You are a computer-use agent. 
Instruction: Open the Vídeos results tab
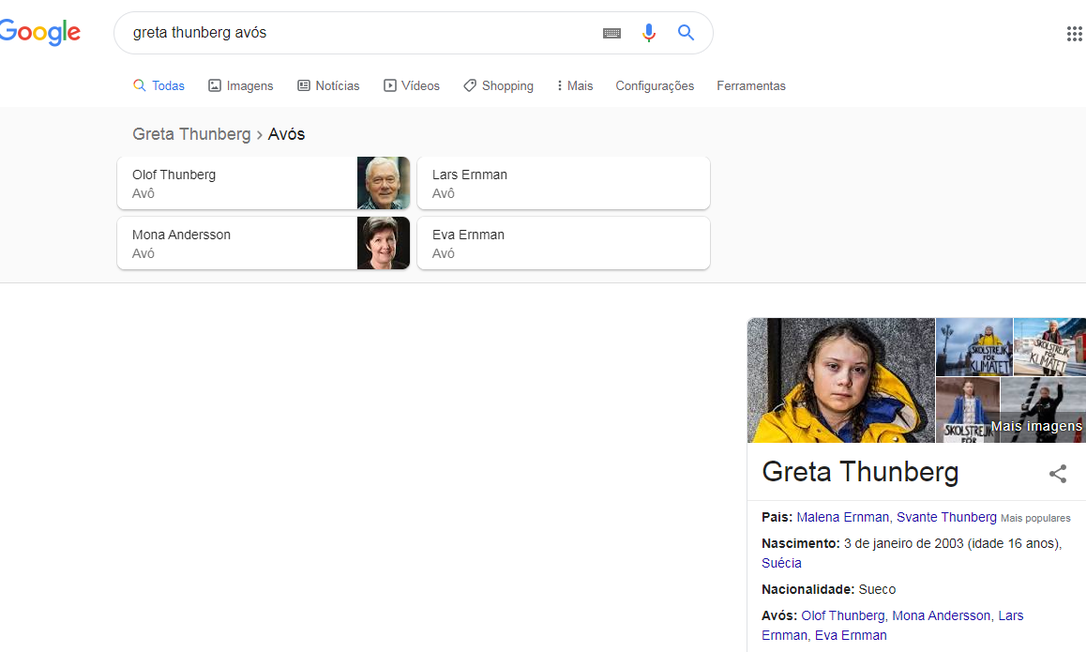(x=411, y=86)
